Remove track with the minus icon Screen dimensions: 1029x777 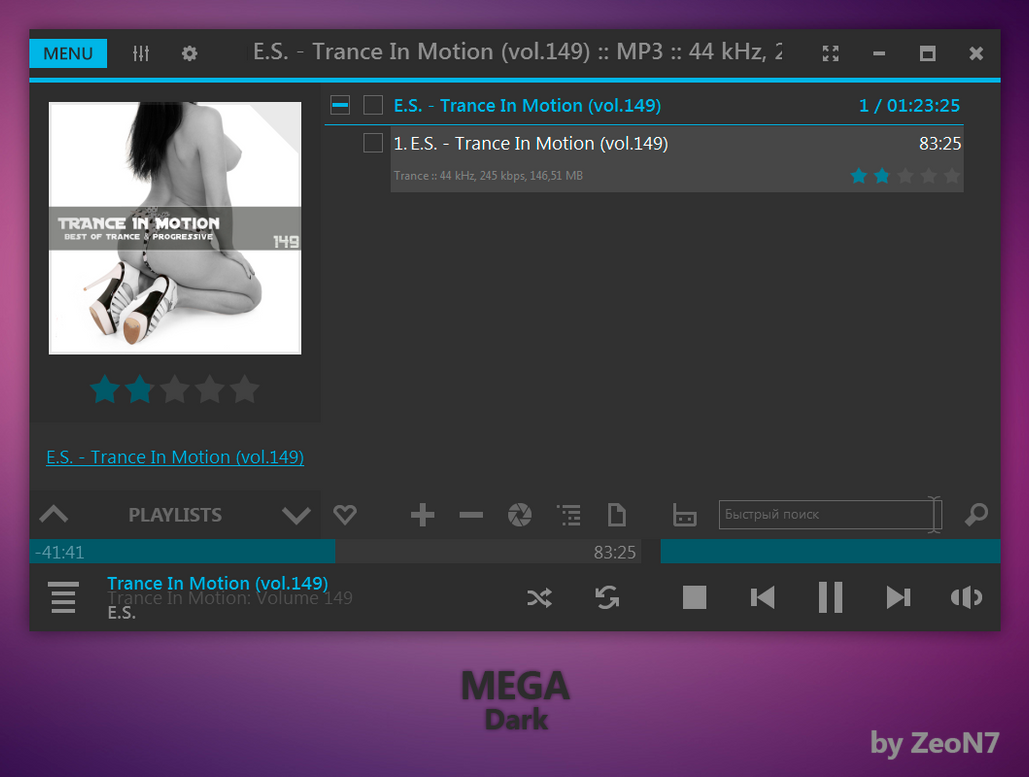pyautogui.click(x=471, y=515)
